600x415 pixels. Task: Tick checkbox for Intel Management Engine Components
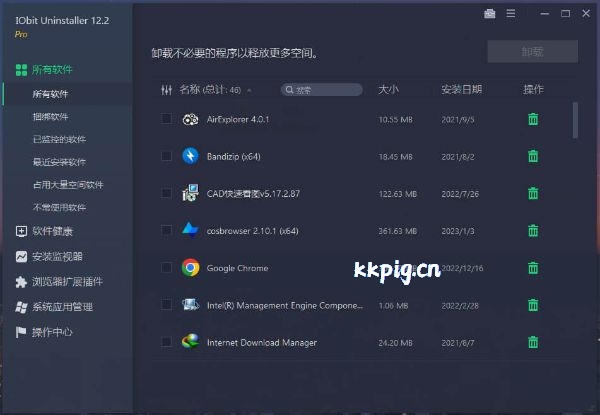point(166,305)
